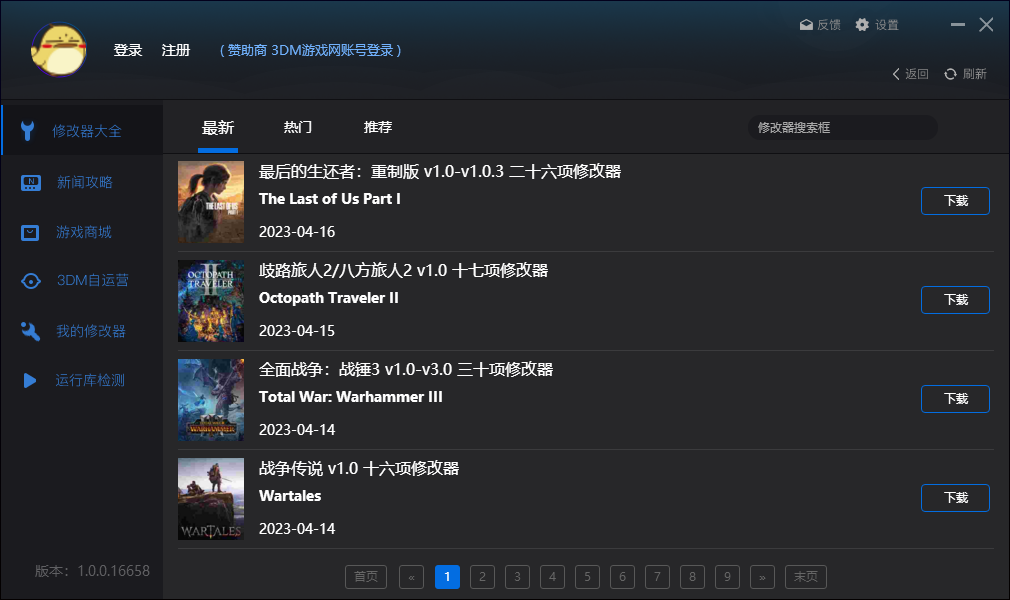Open the 新闻攻略 news icon
Image resolution: width=1010 pixels, height=600 pixels.
tap(31, 183)
